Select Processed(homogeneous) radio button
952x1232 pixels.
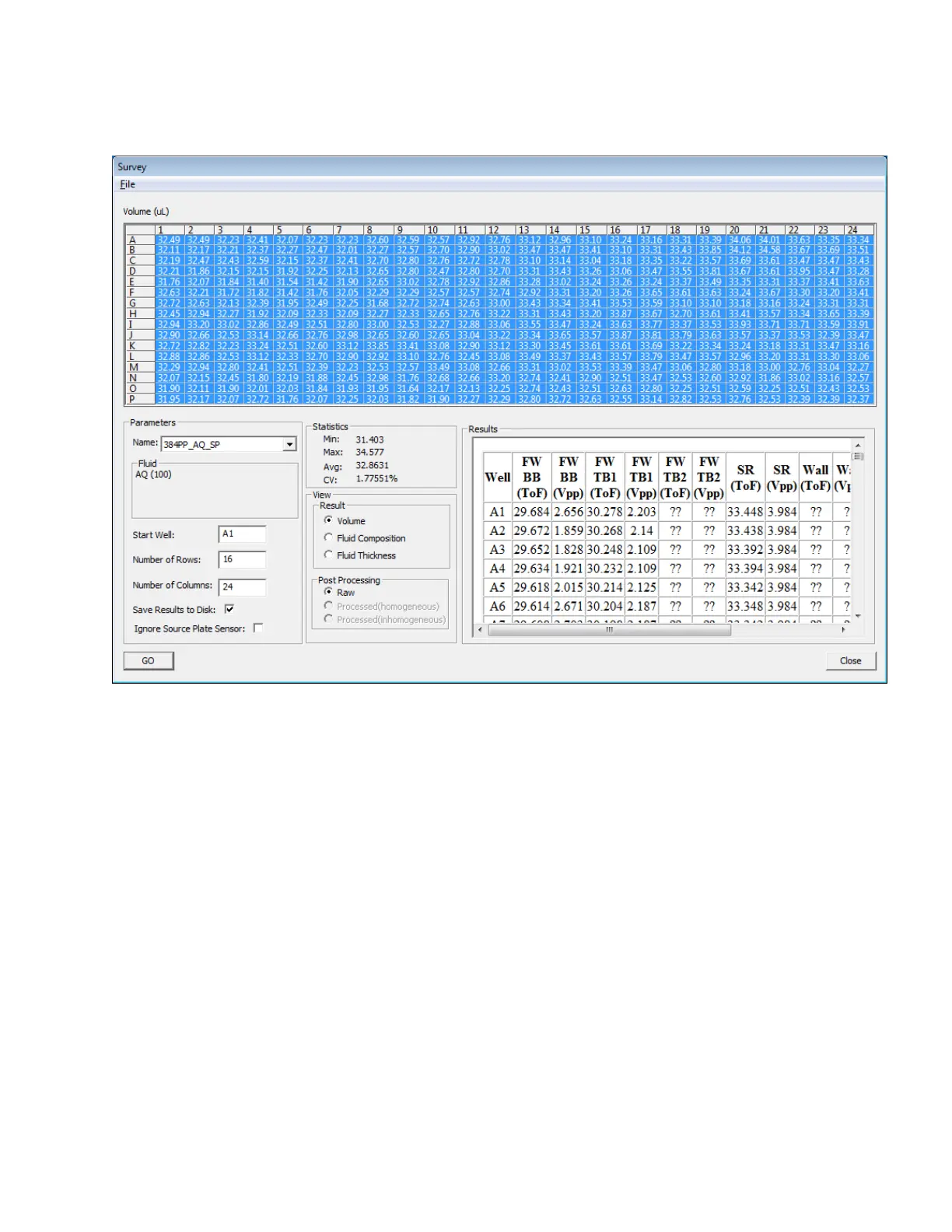(328, 606)
